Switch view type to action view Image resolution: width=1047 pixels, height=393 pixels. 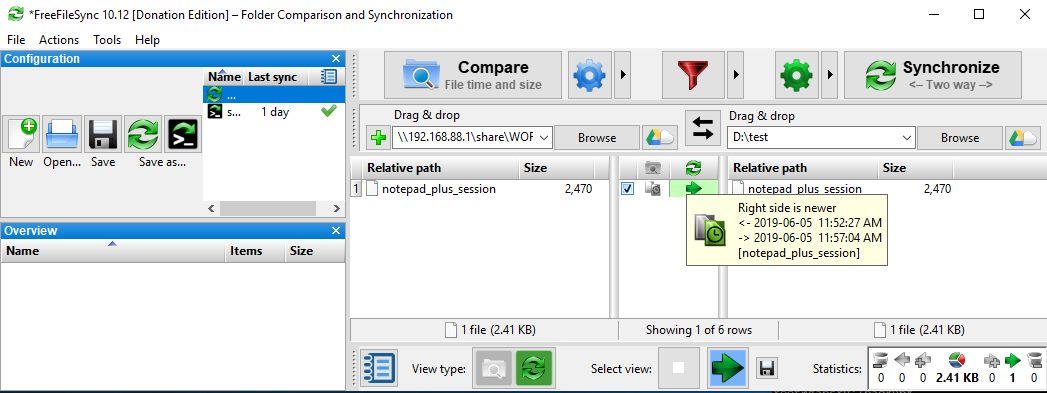point(534,368)
